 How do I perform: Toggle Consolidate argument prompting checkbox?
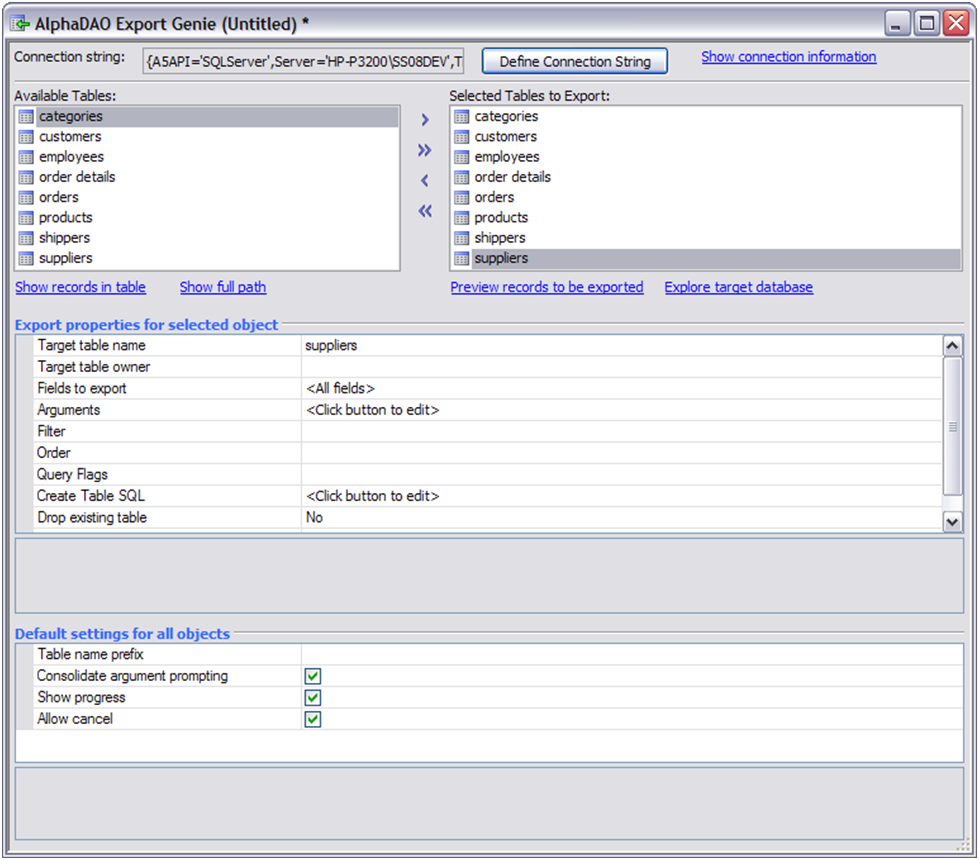coord(313,676)
